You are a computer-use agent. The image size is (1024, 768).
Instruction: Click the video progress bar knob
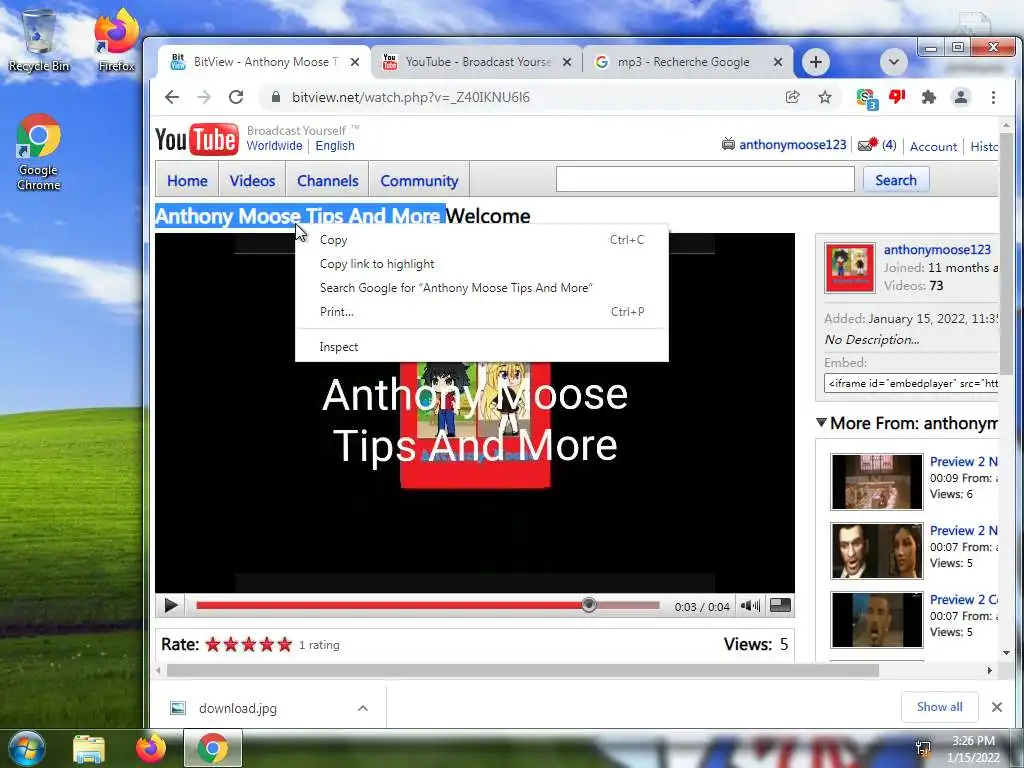tap(588, 605)
